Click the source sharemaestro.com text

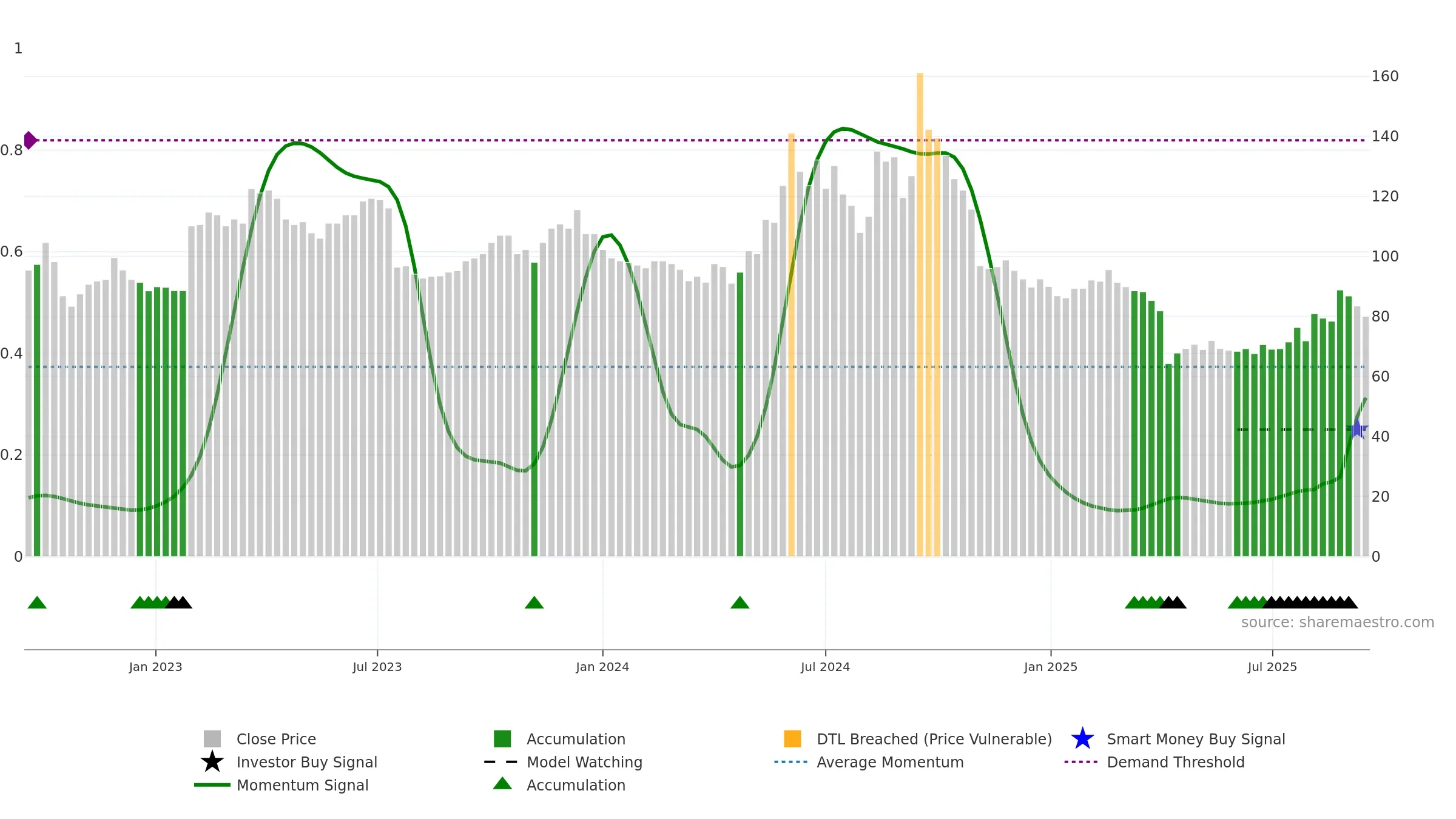(1338, 622)
